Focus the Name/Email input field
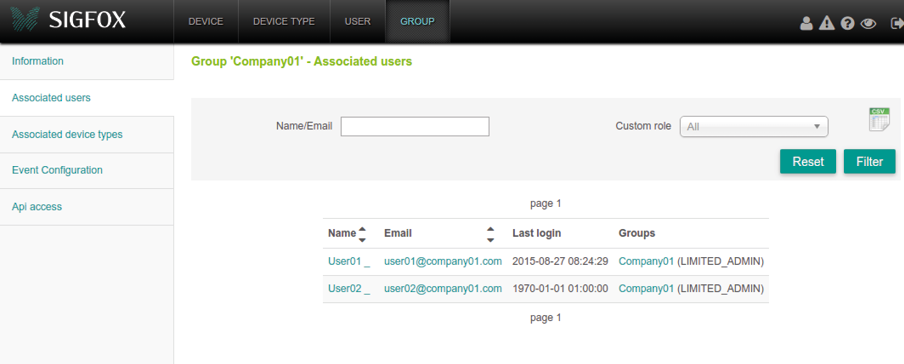This screenshot has width=904, height=364. point(415,126)
